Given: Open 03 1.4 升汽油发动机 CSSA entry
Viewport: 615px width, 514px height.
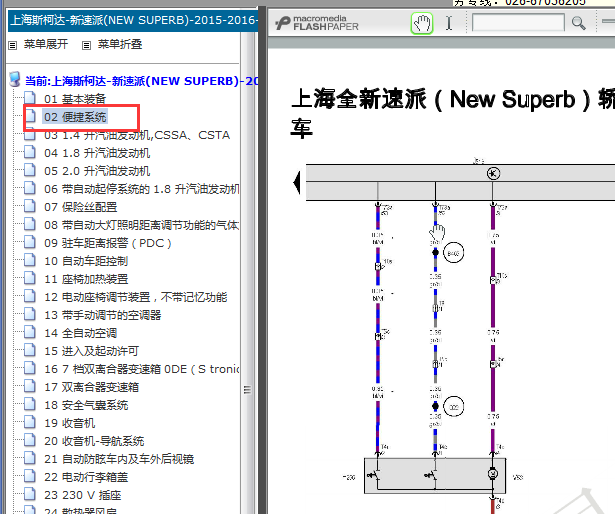Looking at the screenshot, I should [137, 135].
